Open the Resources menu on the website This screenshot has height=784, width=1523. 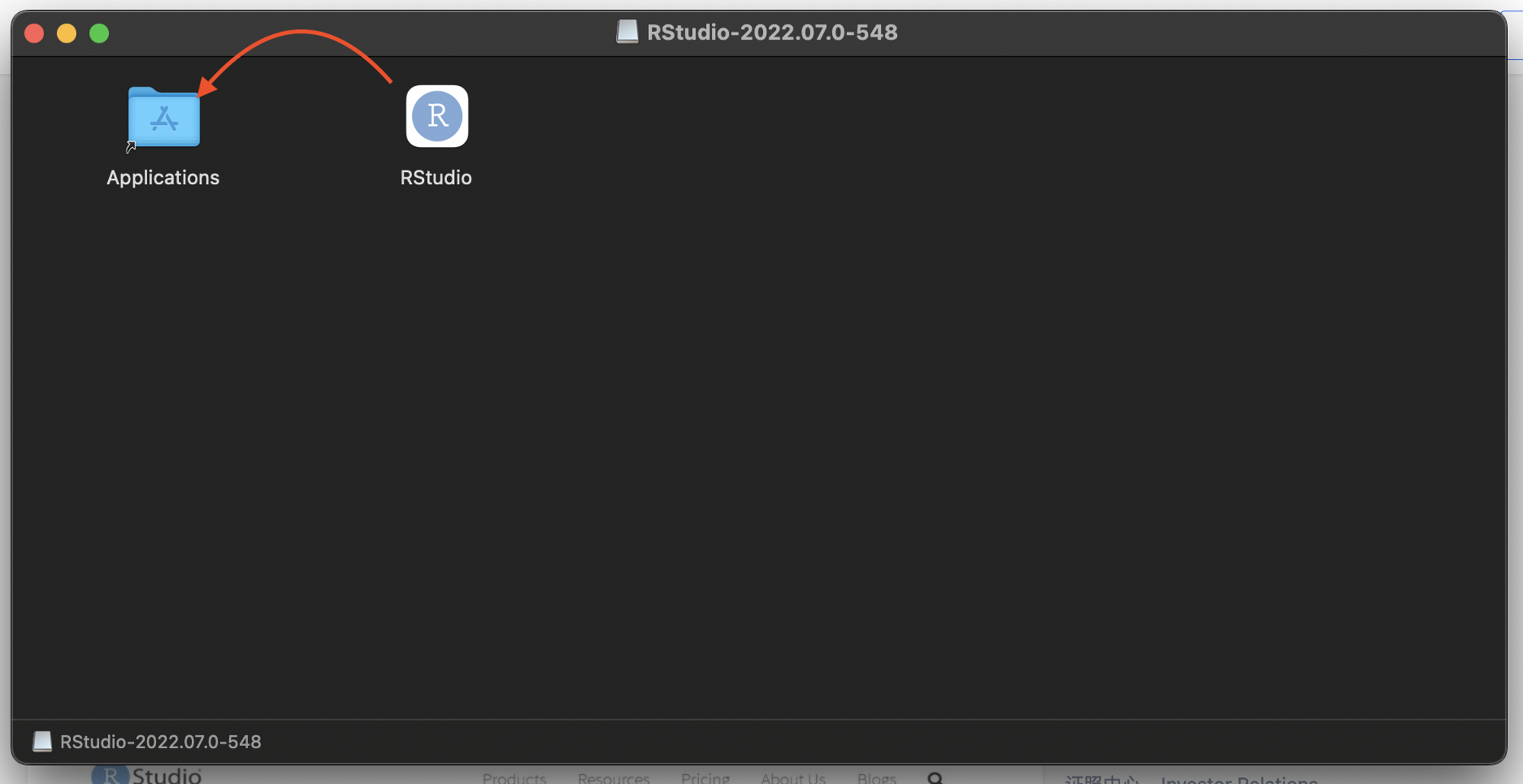(x=614, y=778)
